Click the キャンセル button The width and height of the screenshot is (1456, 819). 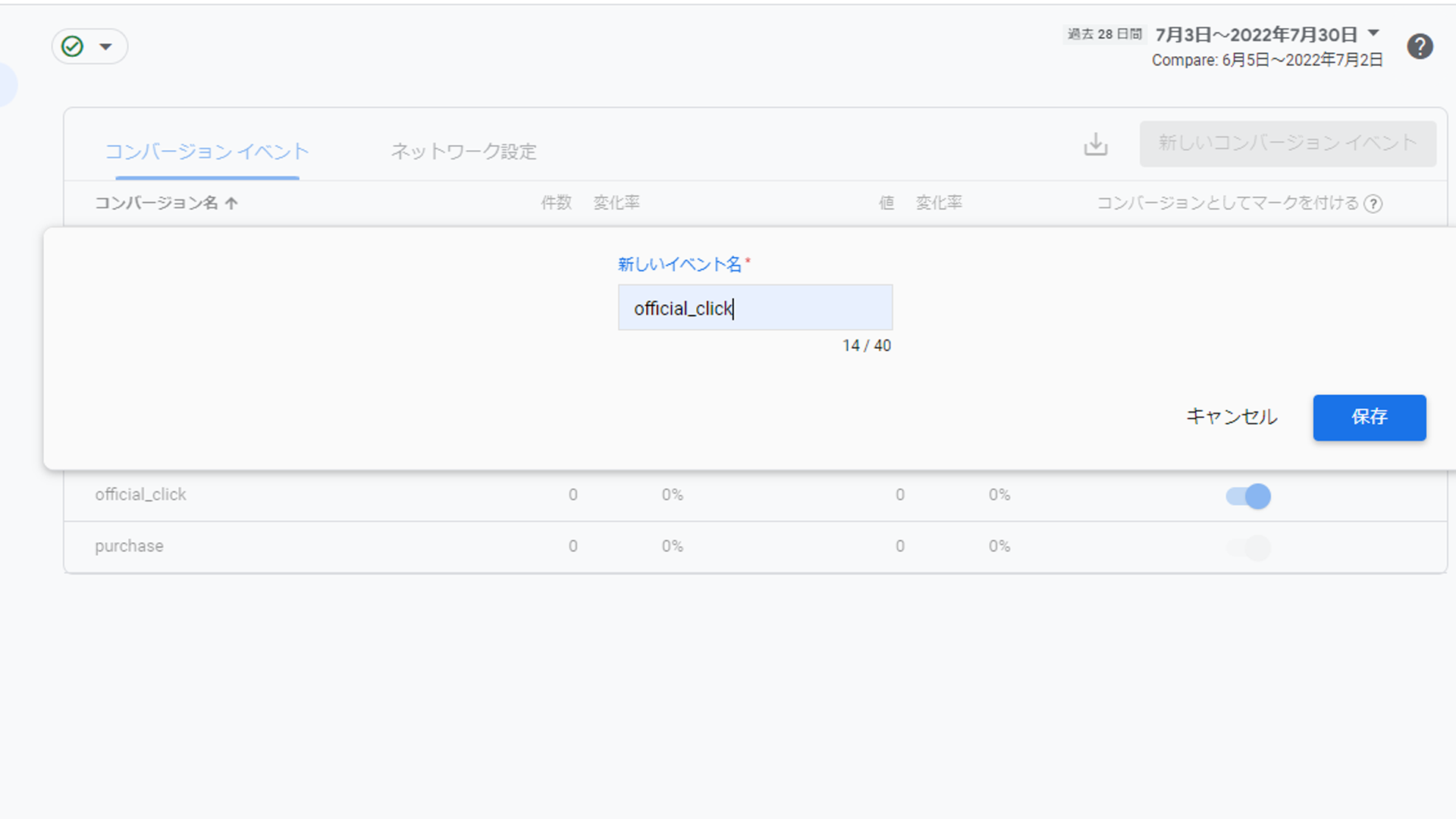[1229, 417]
